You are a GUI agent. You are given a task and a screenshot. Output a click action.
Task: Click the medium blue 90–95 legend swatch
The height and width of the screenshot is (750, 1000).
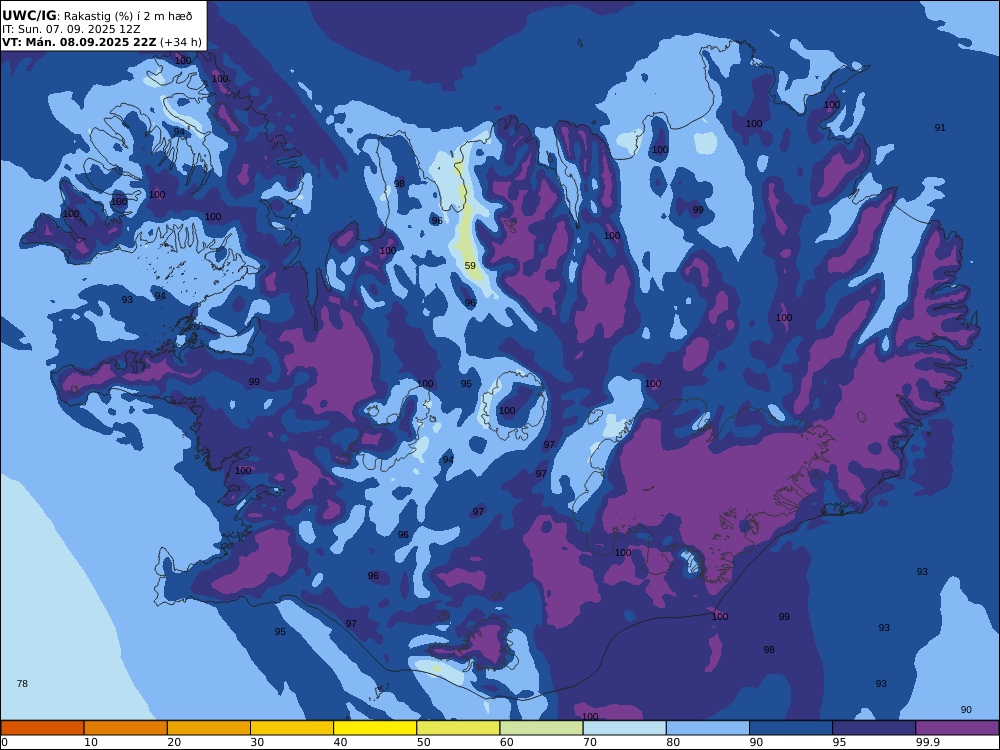791,728
